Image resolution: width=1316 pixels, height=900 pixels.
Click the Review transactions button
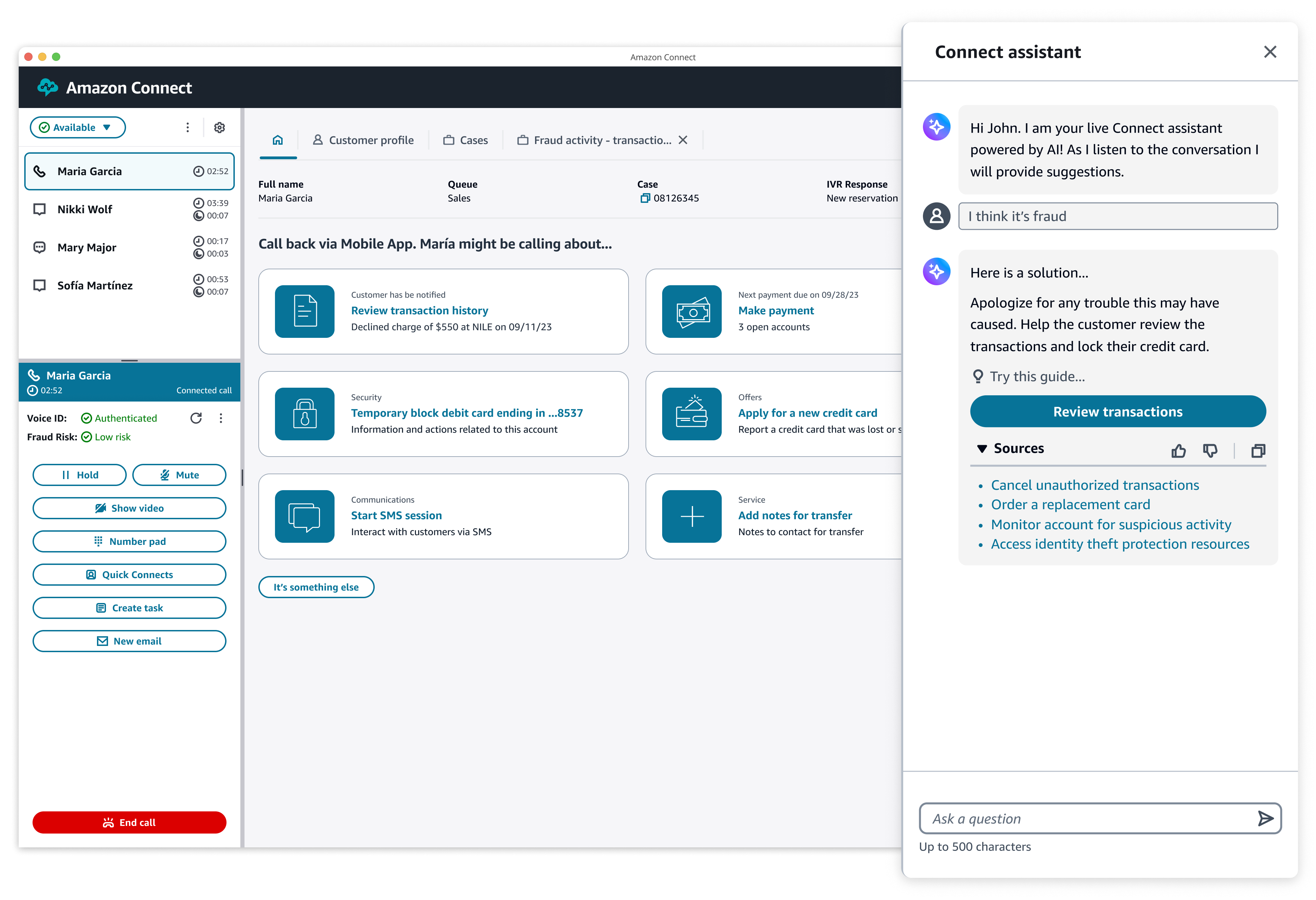pos(1117,412)
